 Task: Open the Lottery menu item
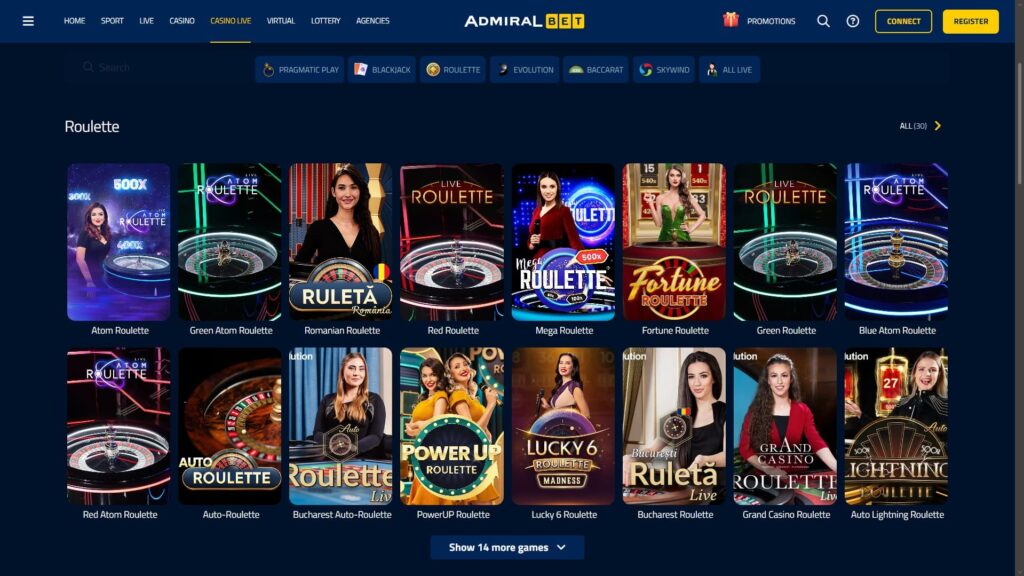[x=325, y=21]
